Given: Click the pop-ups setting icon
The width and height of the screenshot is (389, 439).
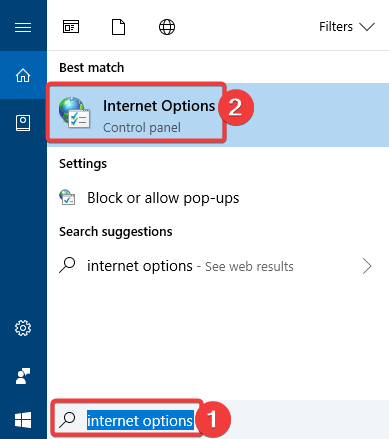Looking at the screenshot, I should point(67,197).
